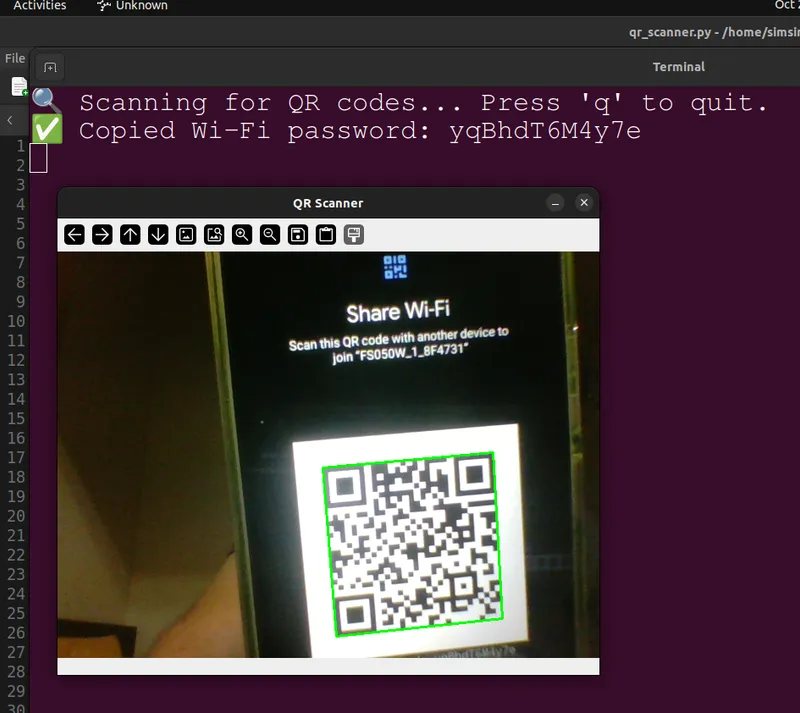This screenshot has width=800, height=713.
Task: Click the terminal cursor block
Action: coord(38,158)
